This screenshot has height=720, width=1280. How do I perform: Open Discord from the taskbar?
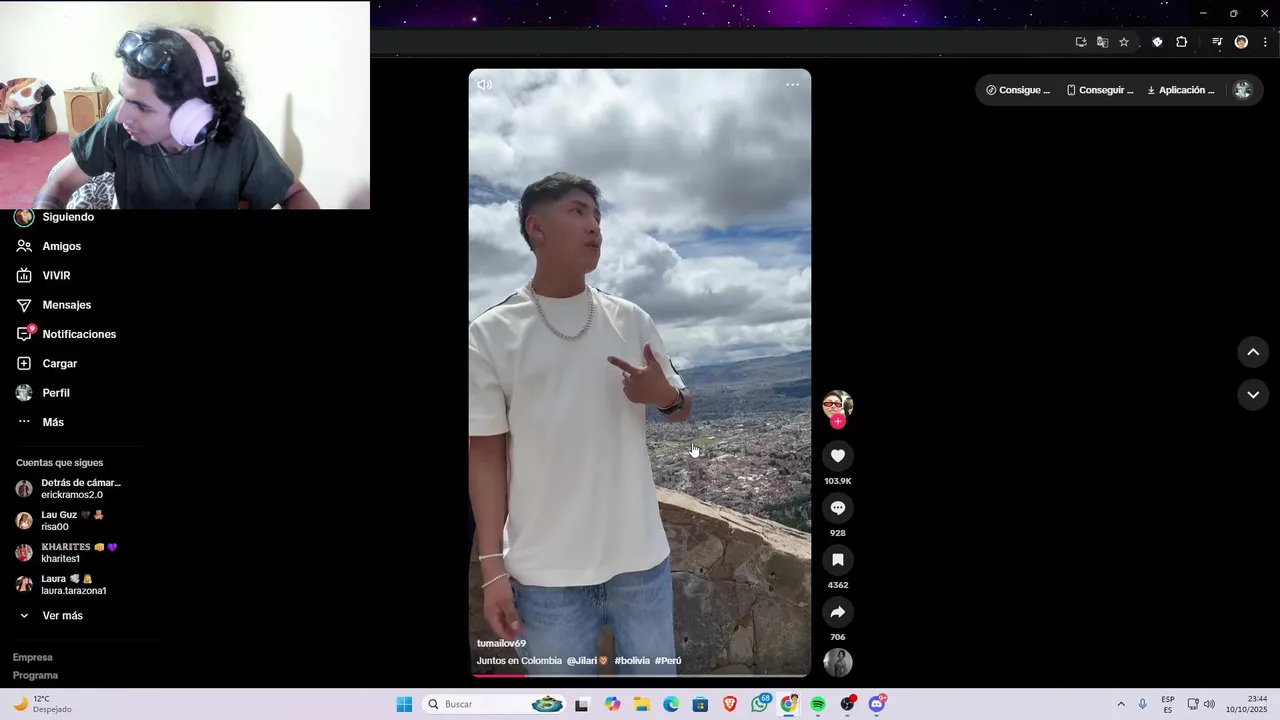[x=877, y=704]
